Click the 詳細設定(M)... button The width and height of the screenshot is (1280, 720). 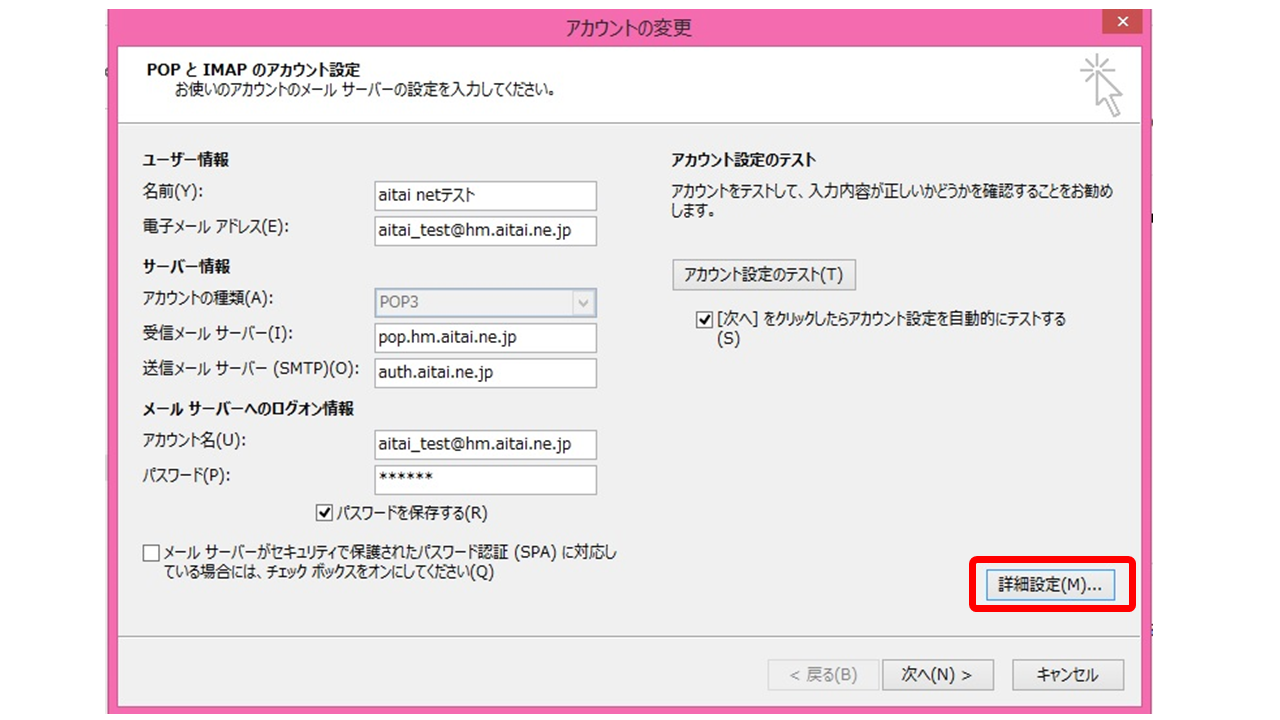[1050, 585]
